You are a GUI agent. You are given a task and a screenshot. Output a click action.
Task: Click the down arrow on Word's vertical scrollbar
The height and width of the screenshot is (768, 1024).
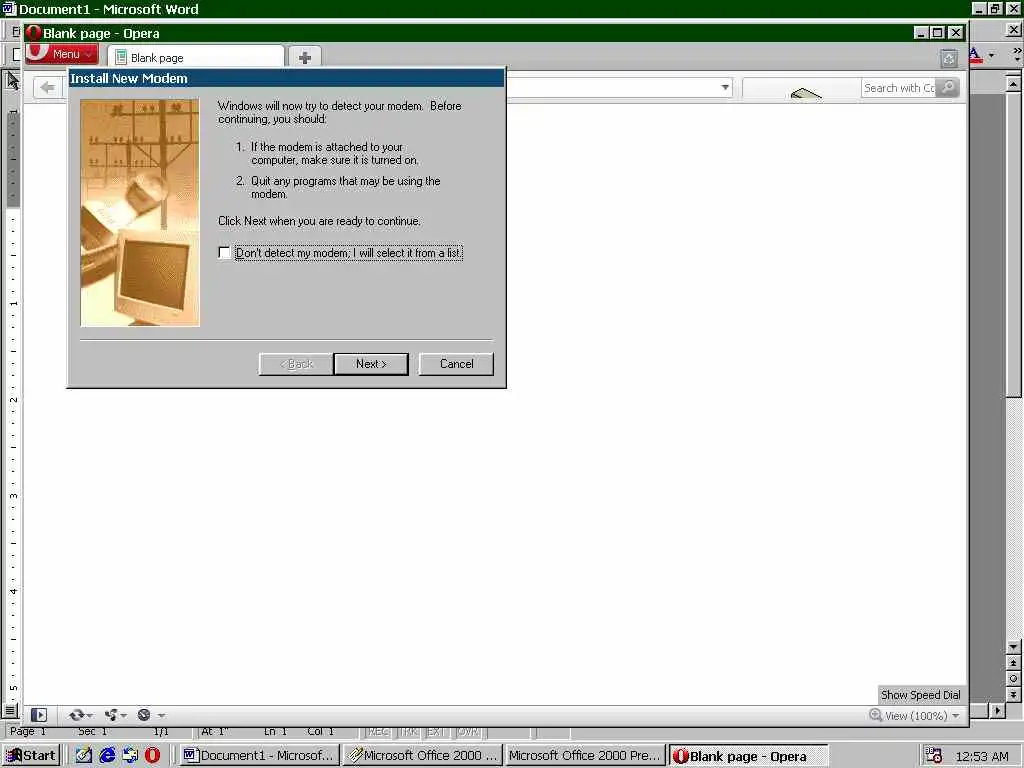(x=1014, y=647)
